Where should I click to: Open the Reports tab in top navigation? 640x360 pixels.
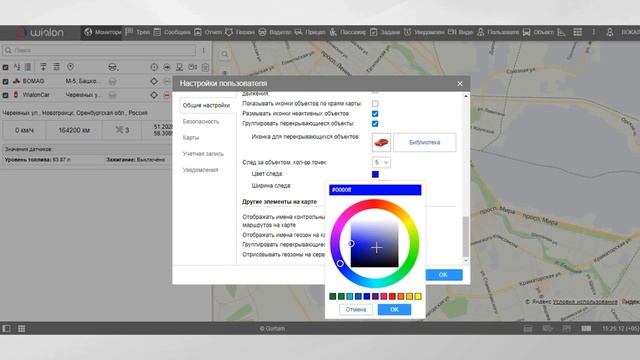point(208,32)
